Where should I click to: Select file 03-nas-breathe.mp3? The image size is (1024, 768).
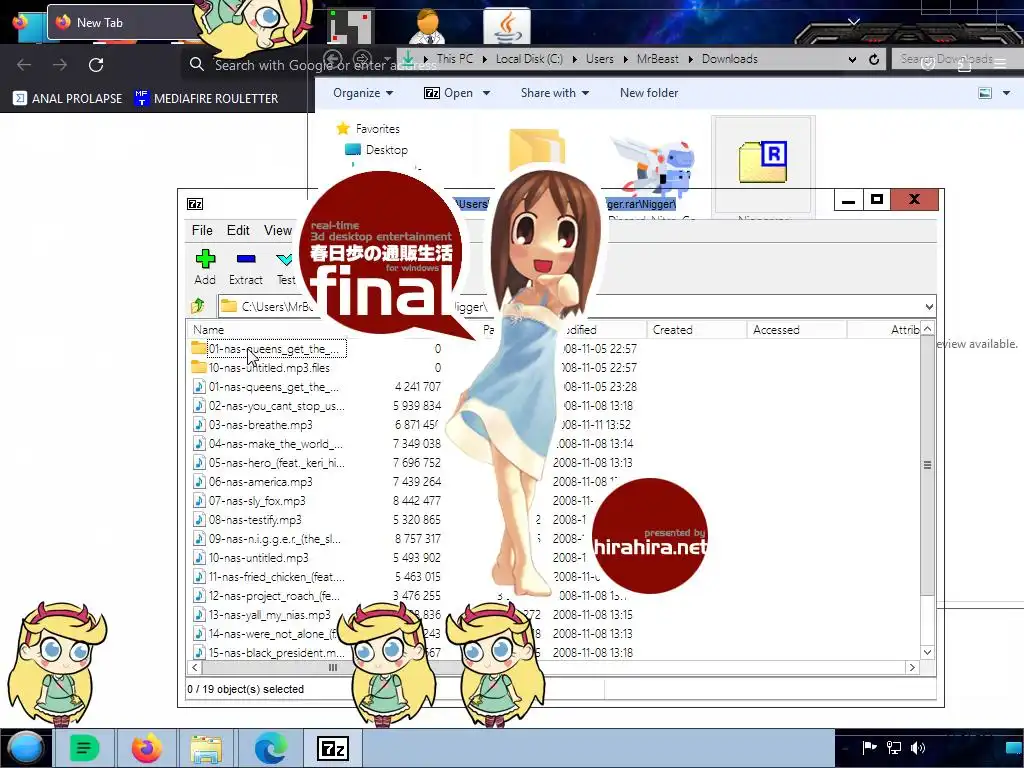[260, 424]
